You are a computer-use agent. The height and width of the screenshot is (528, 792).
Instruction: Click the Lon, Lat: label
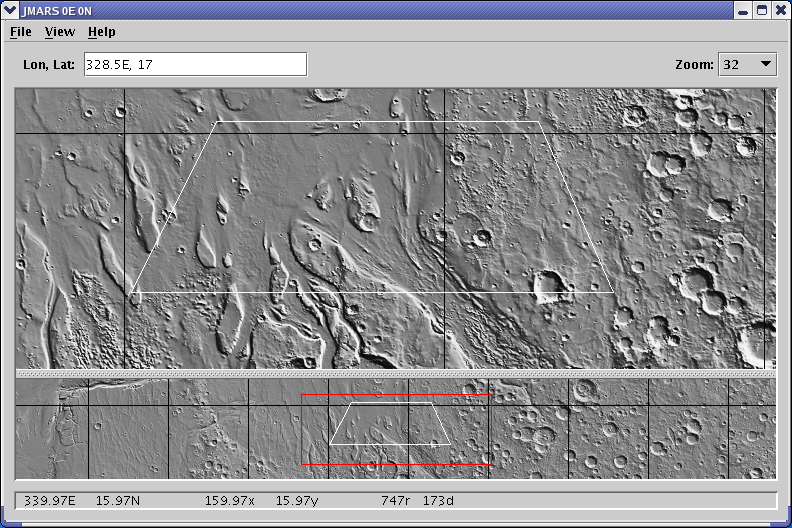point(49,65)
